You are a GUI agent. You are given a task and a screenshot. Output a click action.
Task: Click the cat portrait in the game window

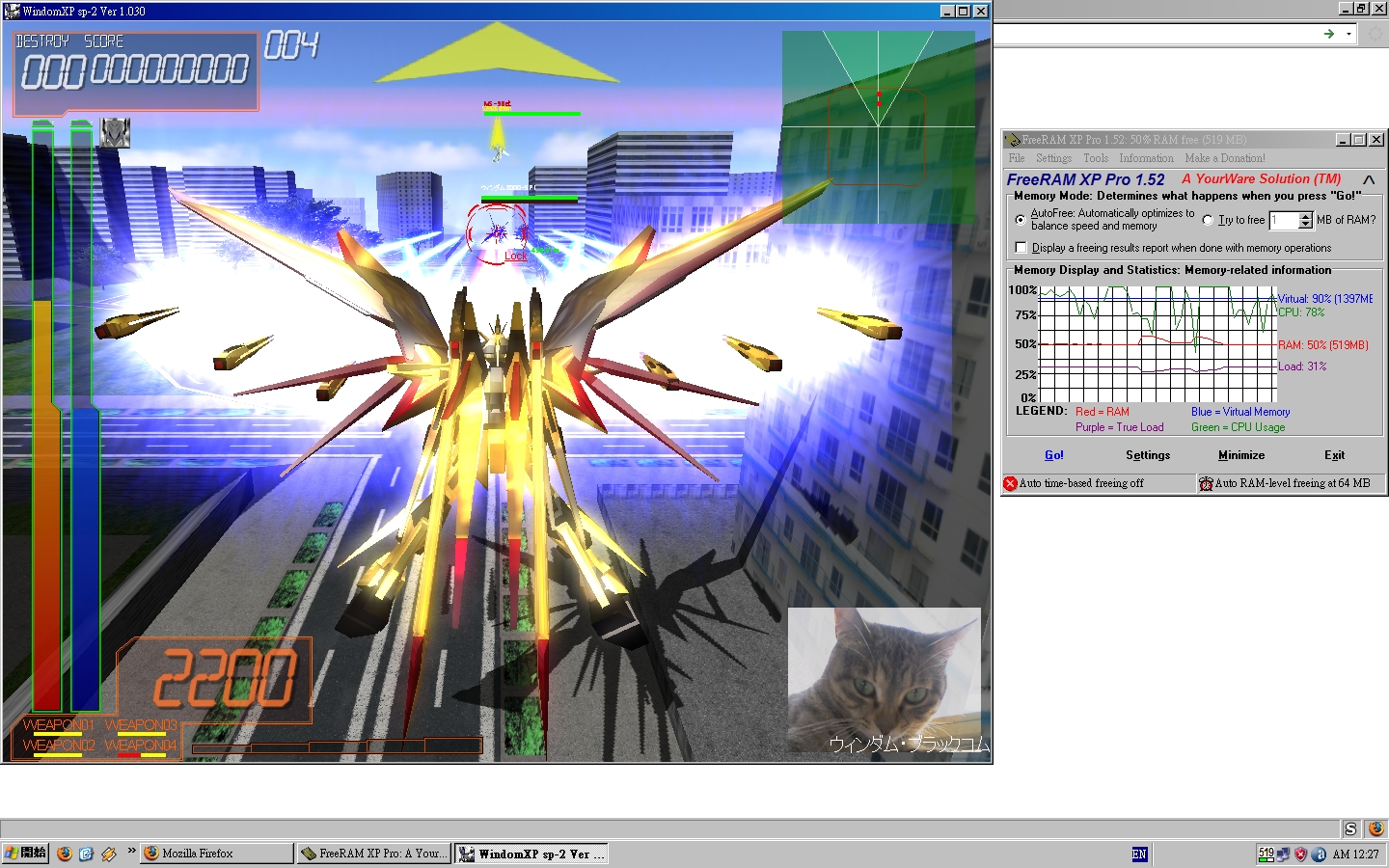(x=885, y=680)
